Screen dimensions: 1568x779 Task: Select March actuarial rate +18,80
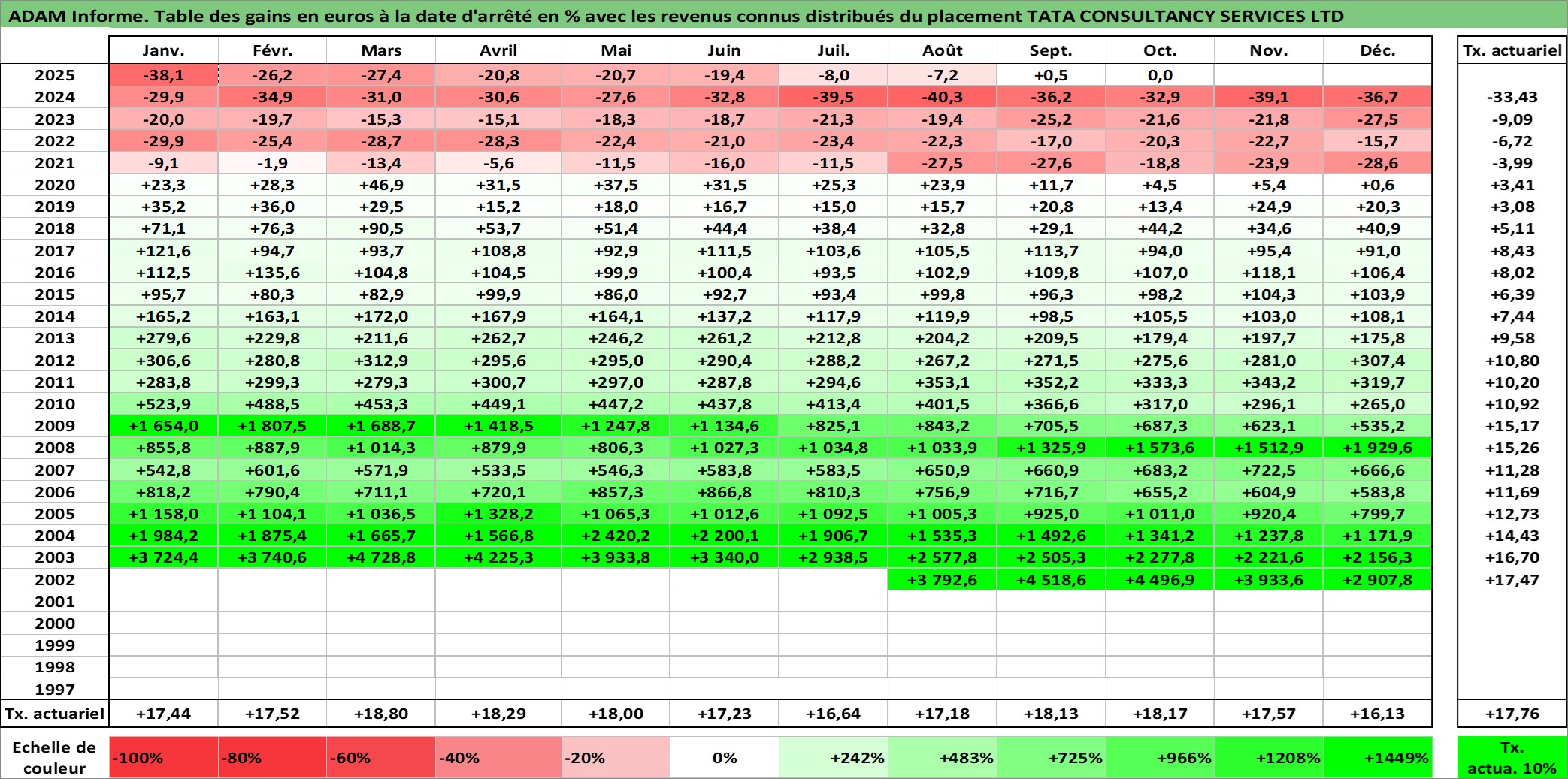coord(381,714)
